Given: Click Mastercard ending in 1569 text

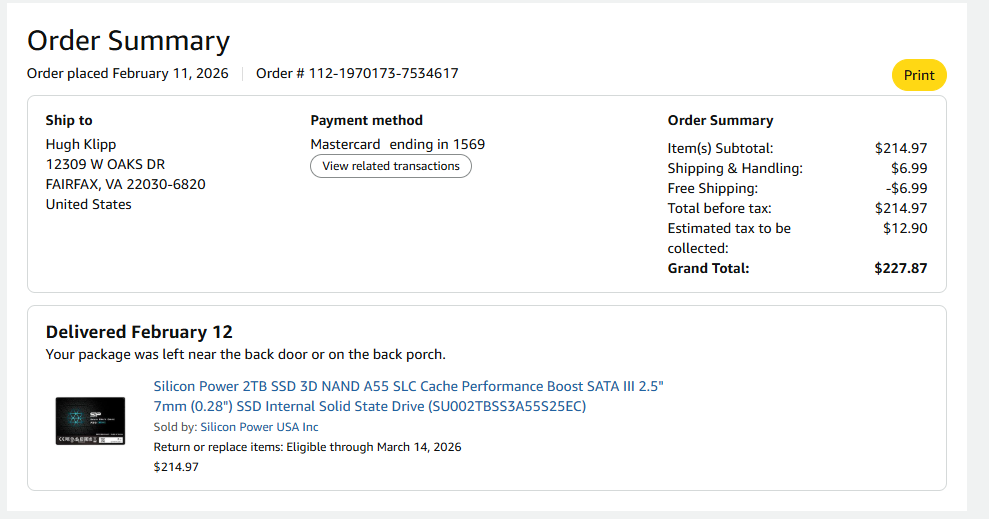Looking at the screenshot, I should click(397, 144).
